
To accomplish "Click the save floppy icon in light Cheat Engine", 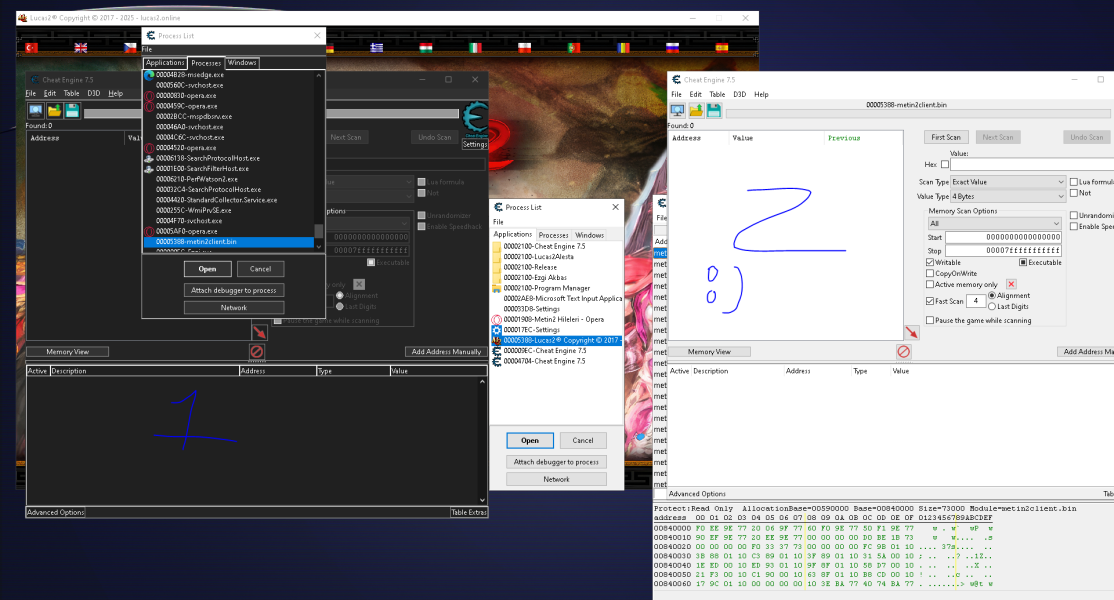I will click(x=714, y=110).
